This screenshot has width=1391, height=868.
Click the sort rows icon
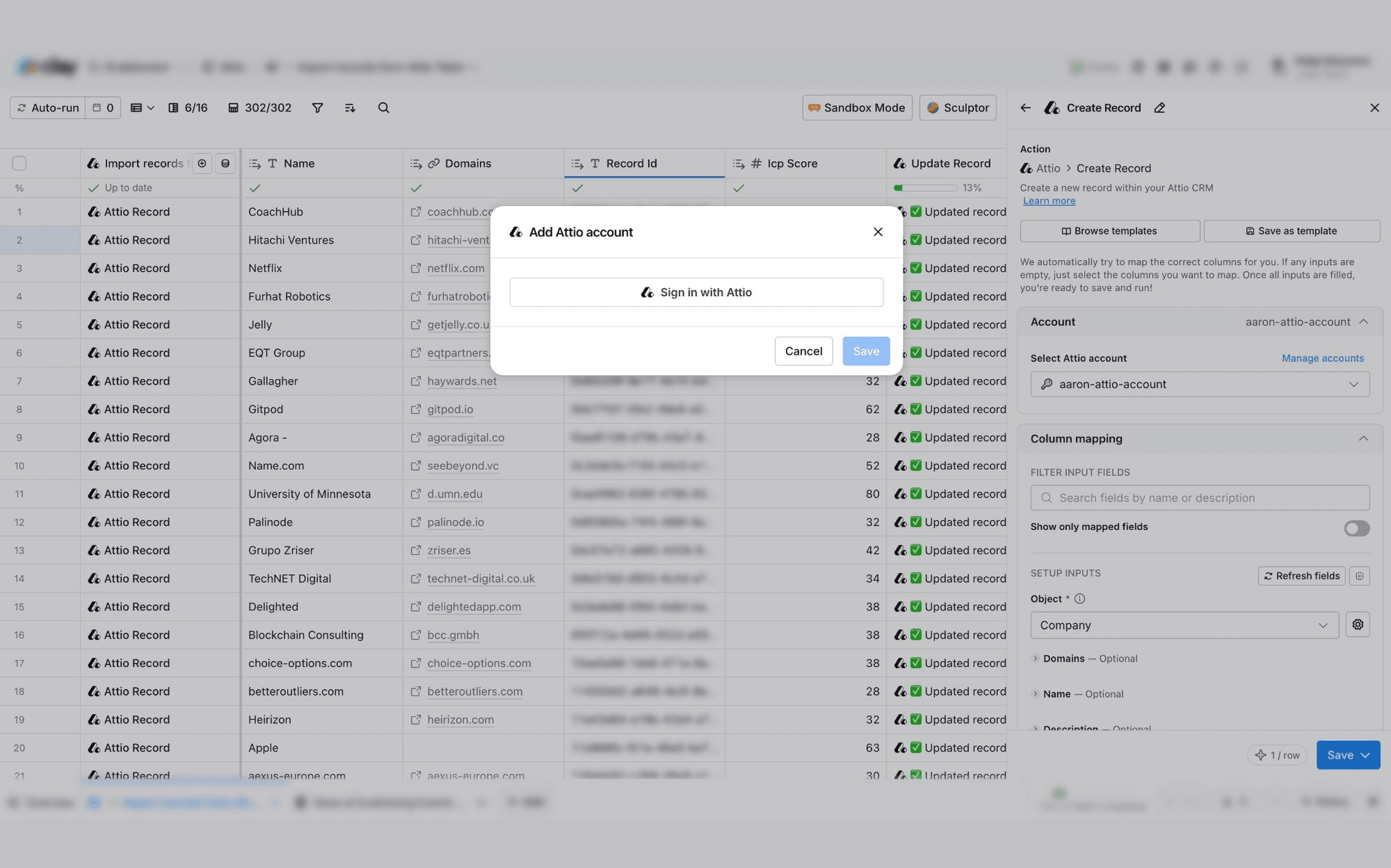(350, 108)
